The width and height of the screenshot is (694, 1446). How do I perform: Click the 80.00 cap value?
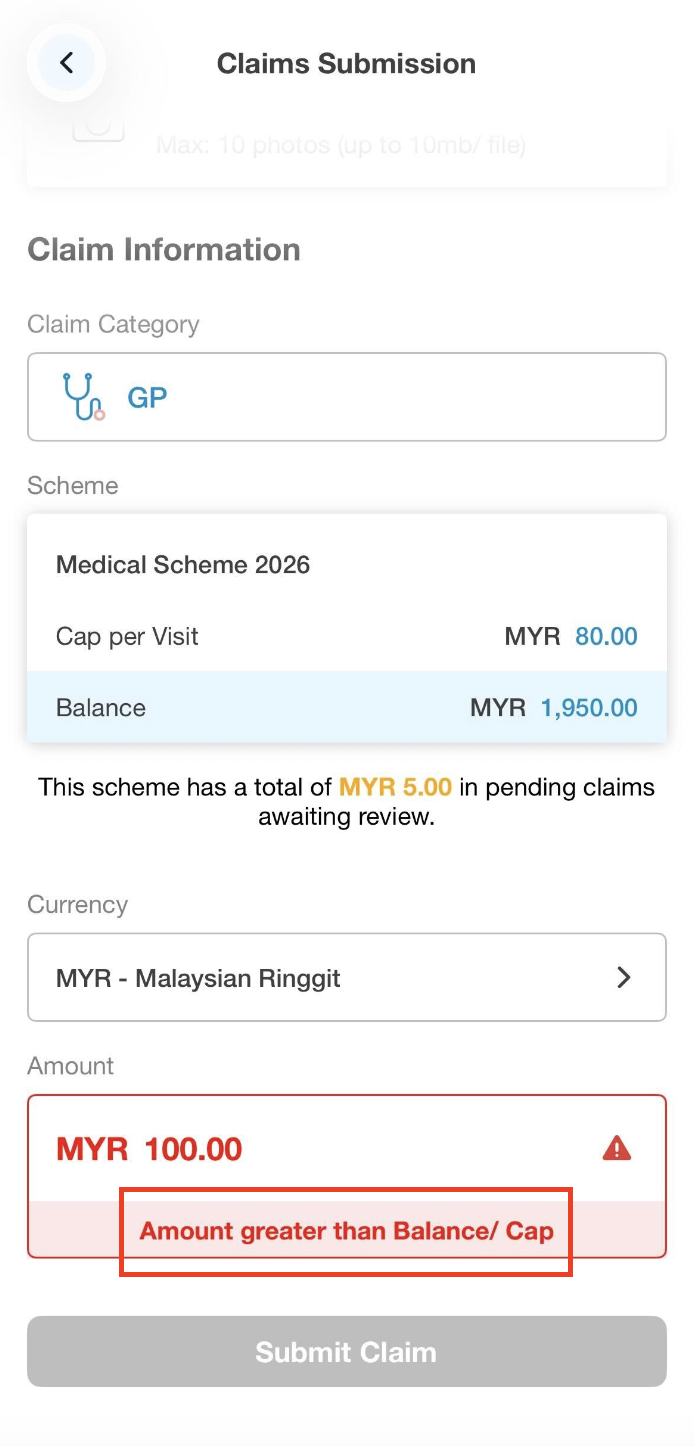(x=606, y=636)
